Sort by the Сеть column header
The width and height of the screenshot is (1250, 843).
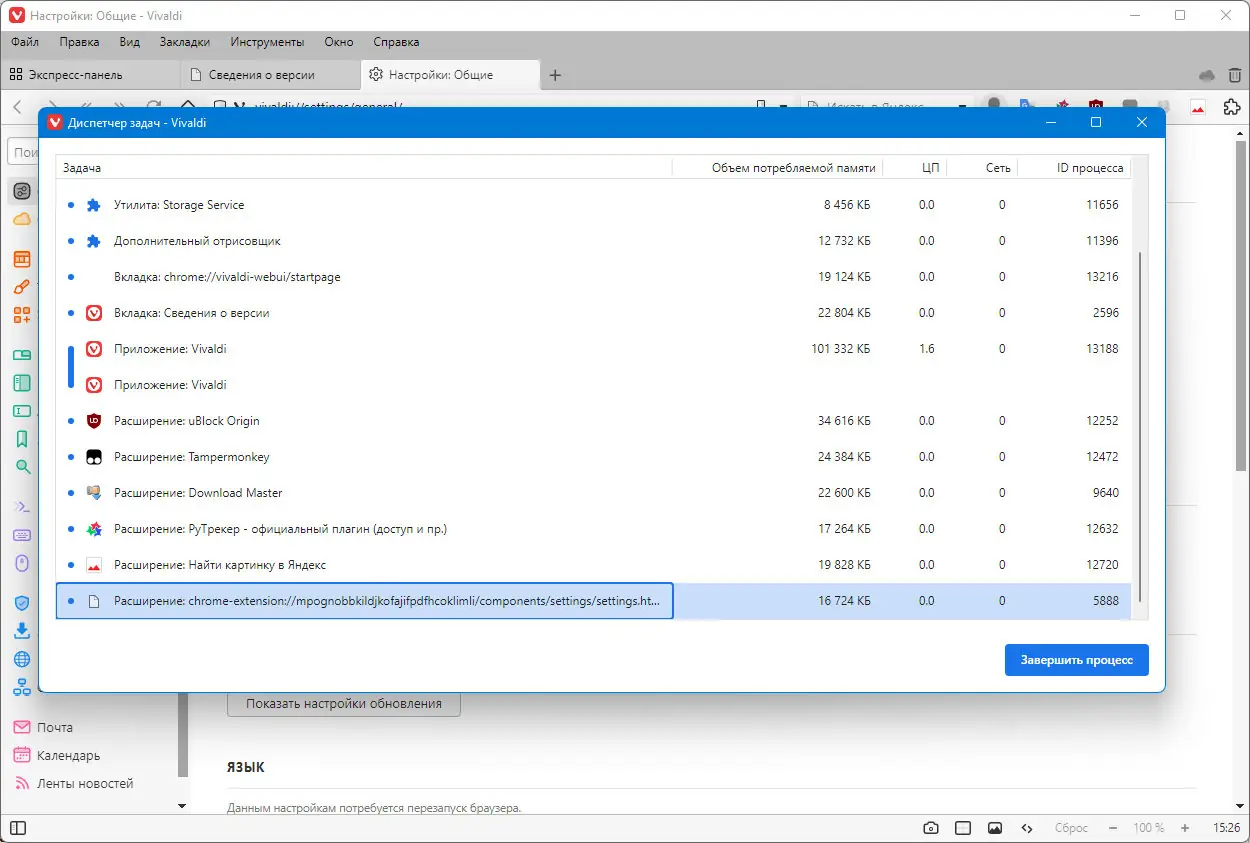coord(981,168)
